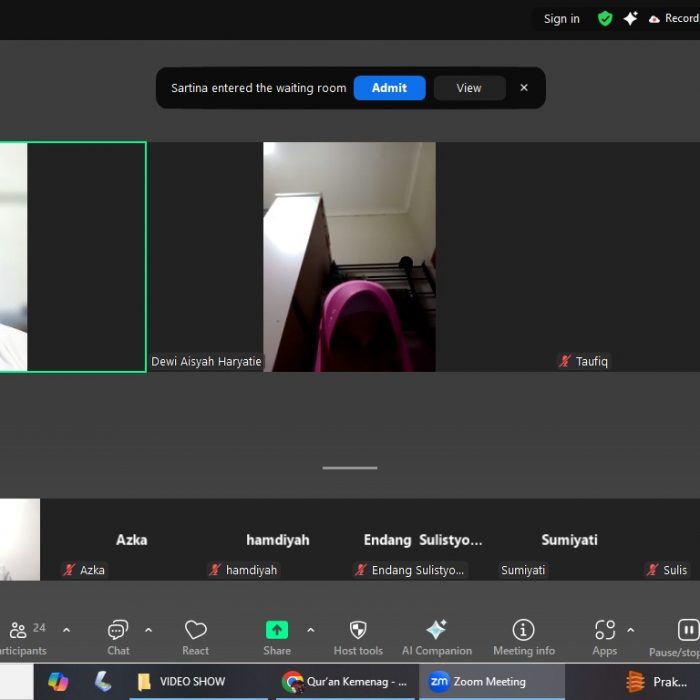Expand the Apps options chevron
The image size is (700, 700).
(x=630, y=630)
